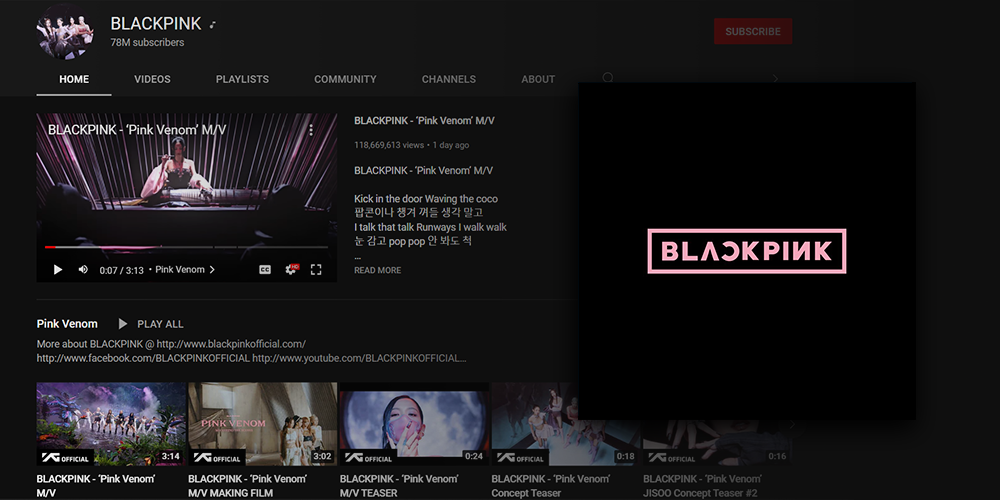Click the SUBSCRIBE button
Viewport: 1000px width, 500px height.
[x=753, y=31]
